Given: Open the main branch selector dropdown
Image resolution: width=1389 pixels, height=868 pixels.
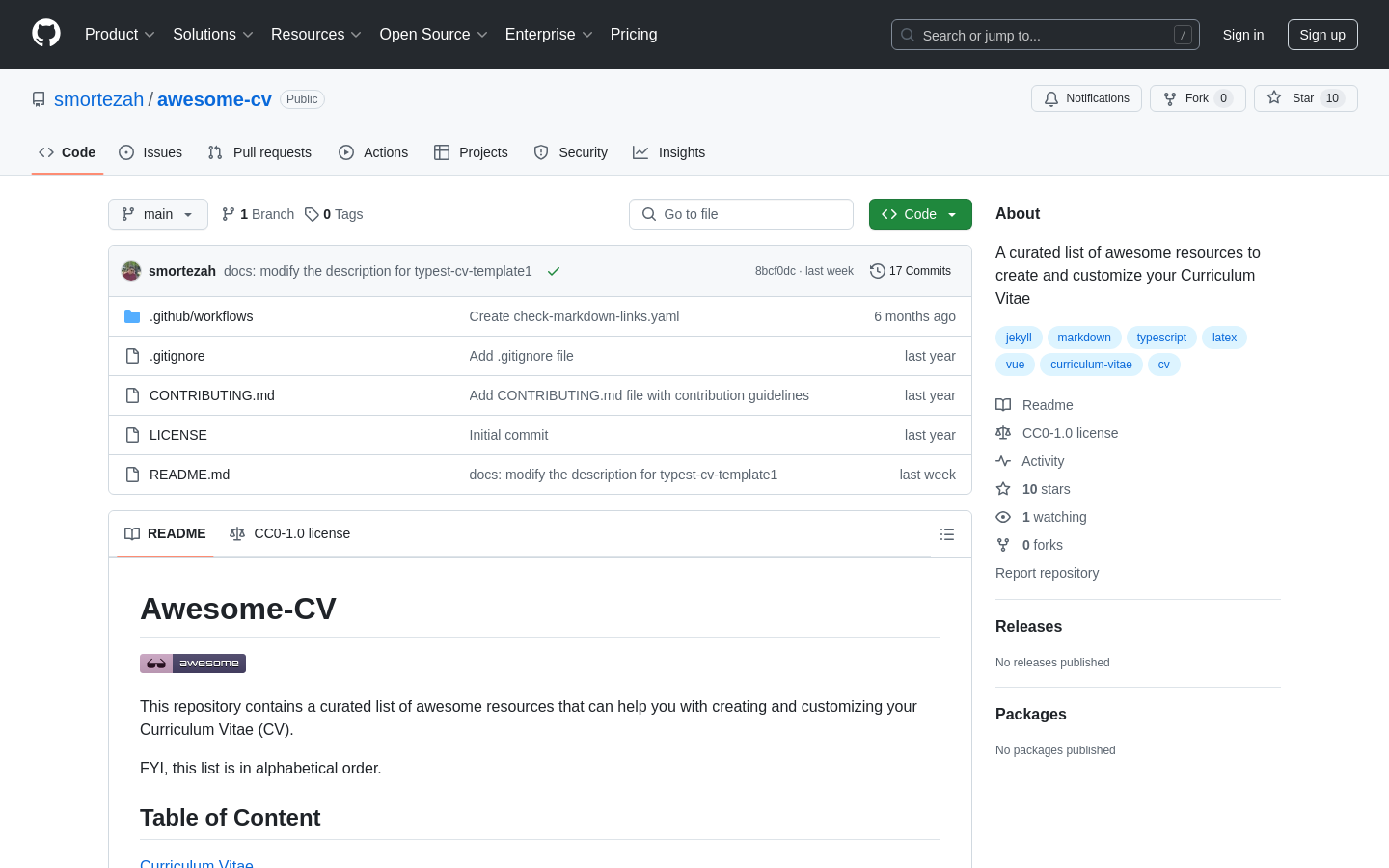Looking at the screenshot, I should point(158,214).
